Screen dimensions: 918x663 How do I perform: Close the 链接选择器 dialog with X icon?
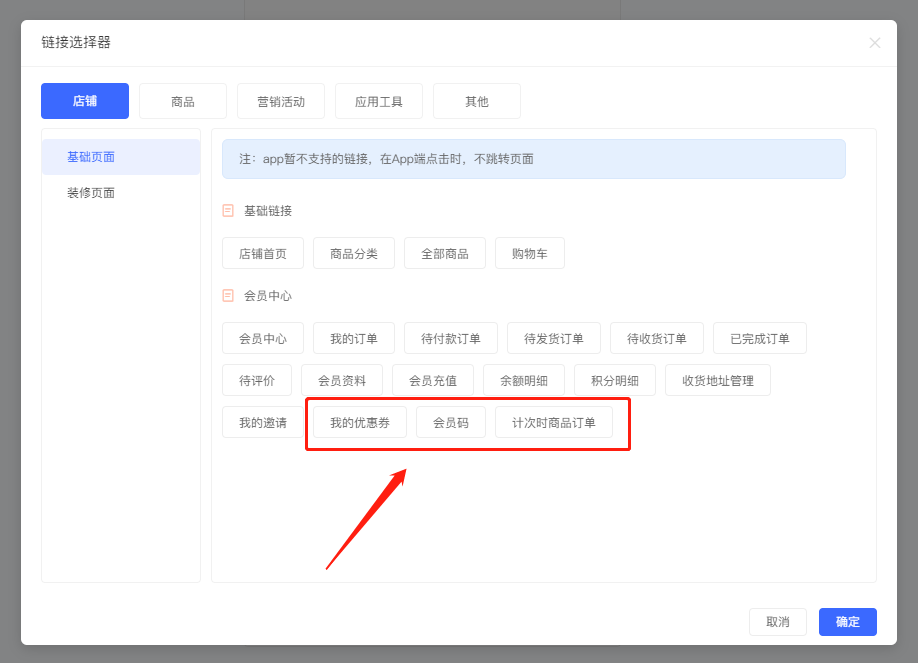(x=875, y=43)
